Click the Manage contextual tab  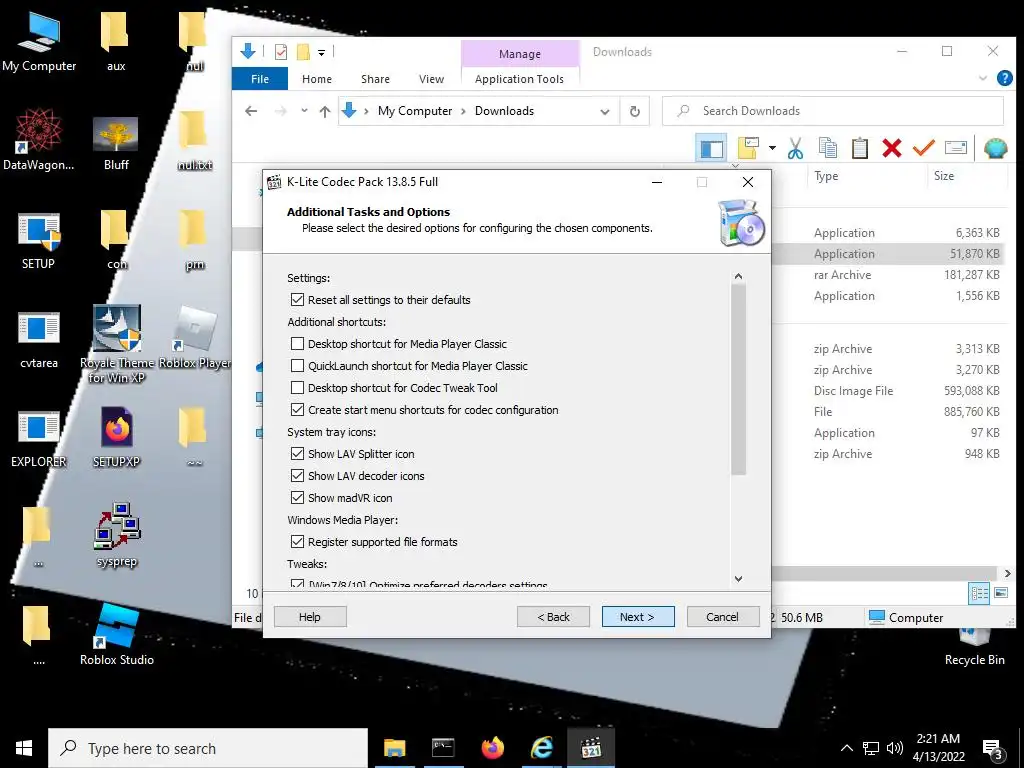point(520,54)
